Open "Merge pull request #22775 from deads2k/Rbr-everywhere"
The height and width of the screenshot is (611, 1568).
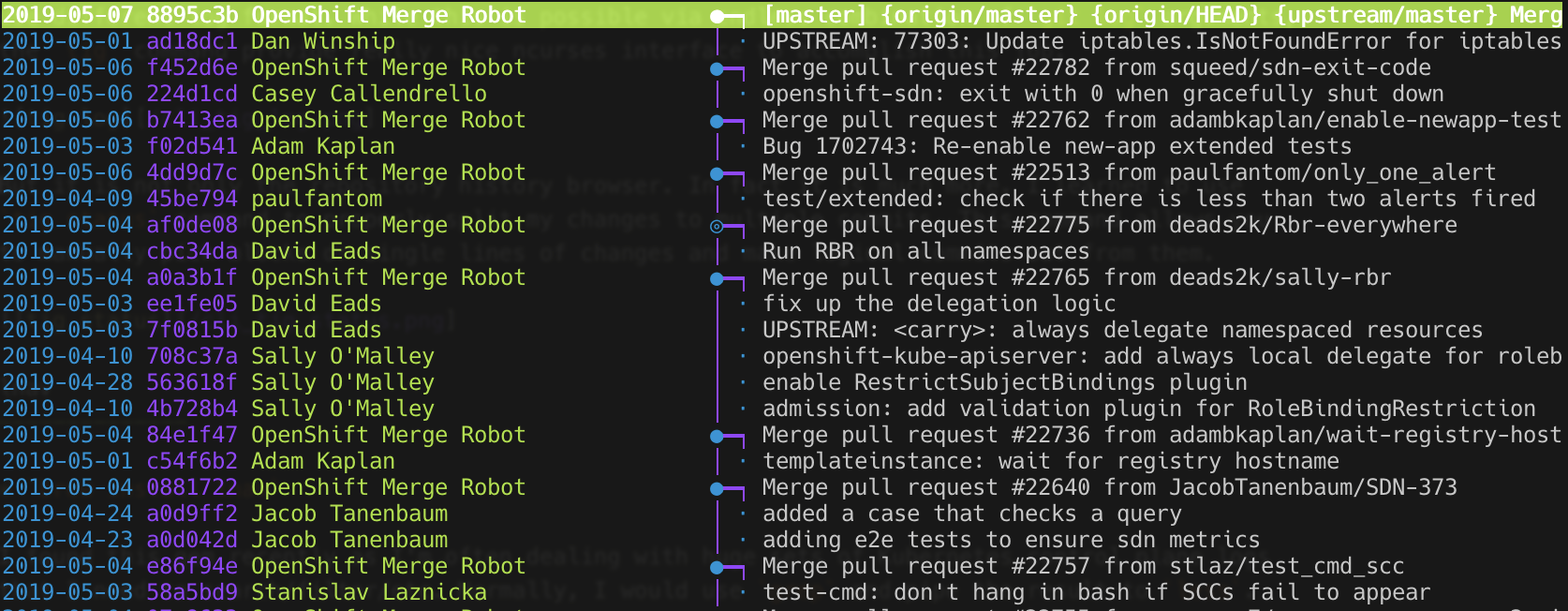(x=1110, y=225)
